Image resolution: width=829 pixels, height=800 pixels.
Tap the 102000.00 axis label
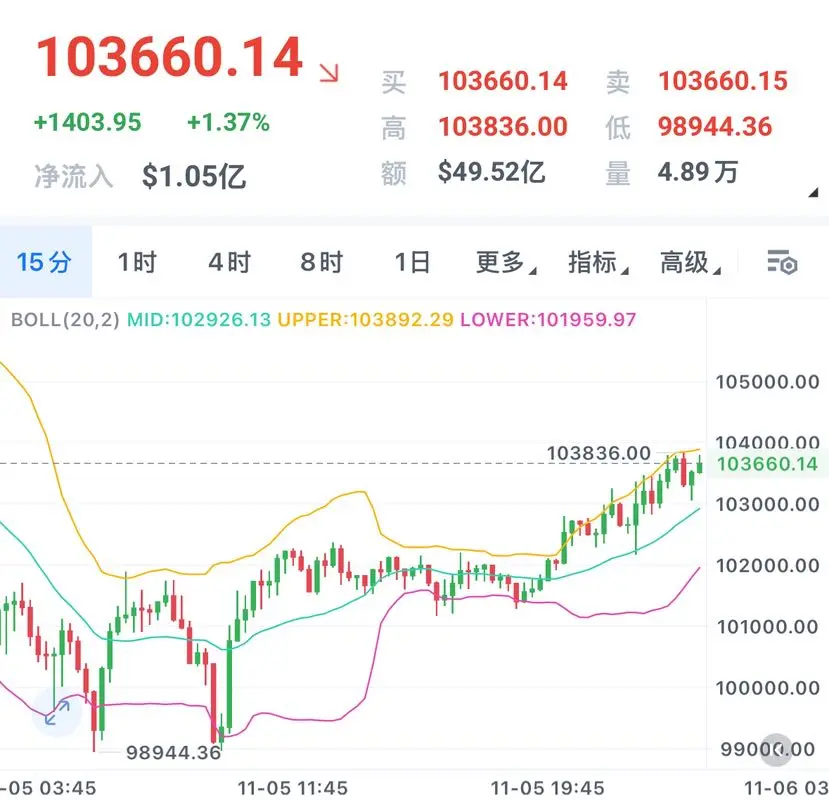(767, 566)
